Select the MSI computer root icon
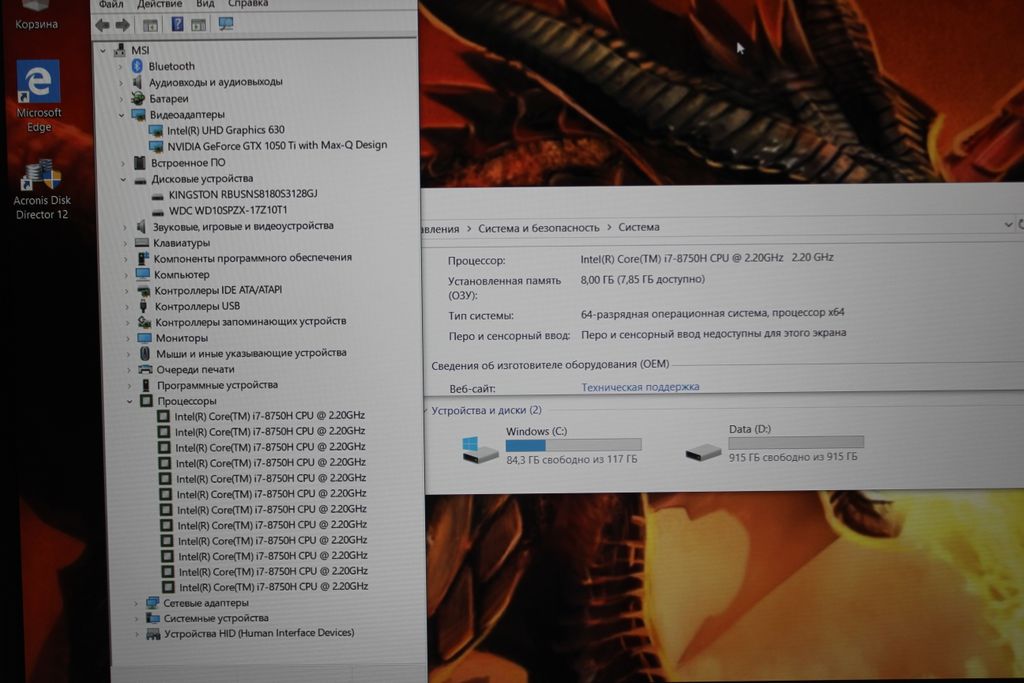The height and width of the screenshot is (683, 1024). tap(120, 50)
